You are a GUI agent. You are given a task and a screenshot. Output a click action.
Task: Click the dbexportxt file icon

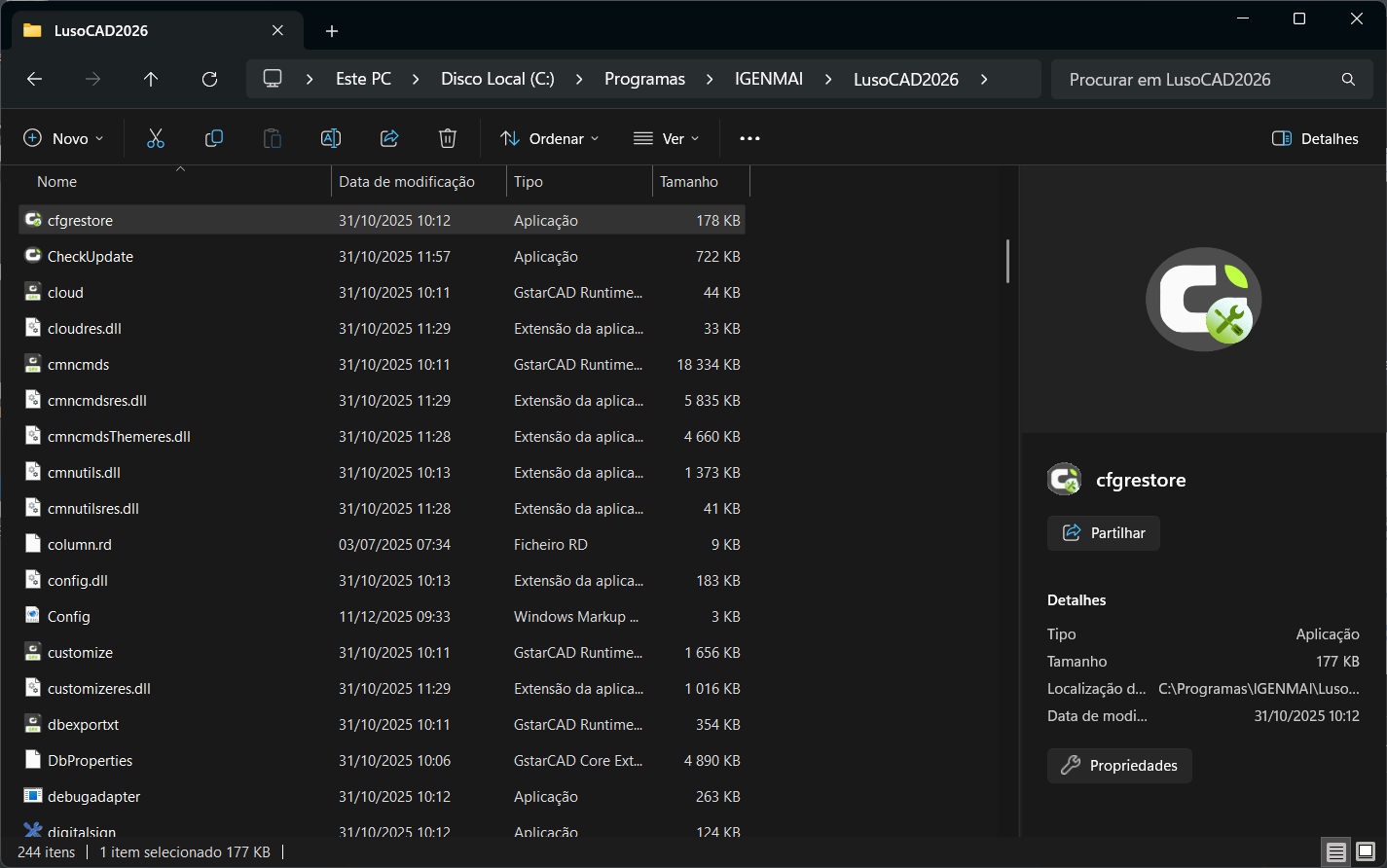coord(33,724)
